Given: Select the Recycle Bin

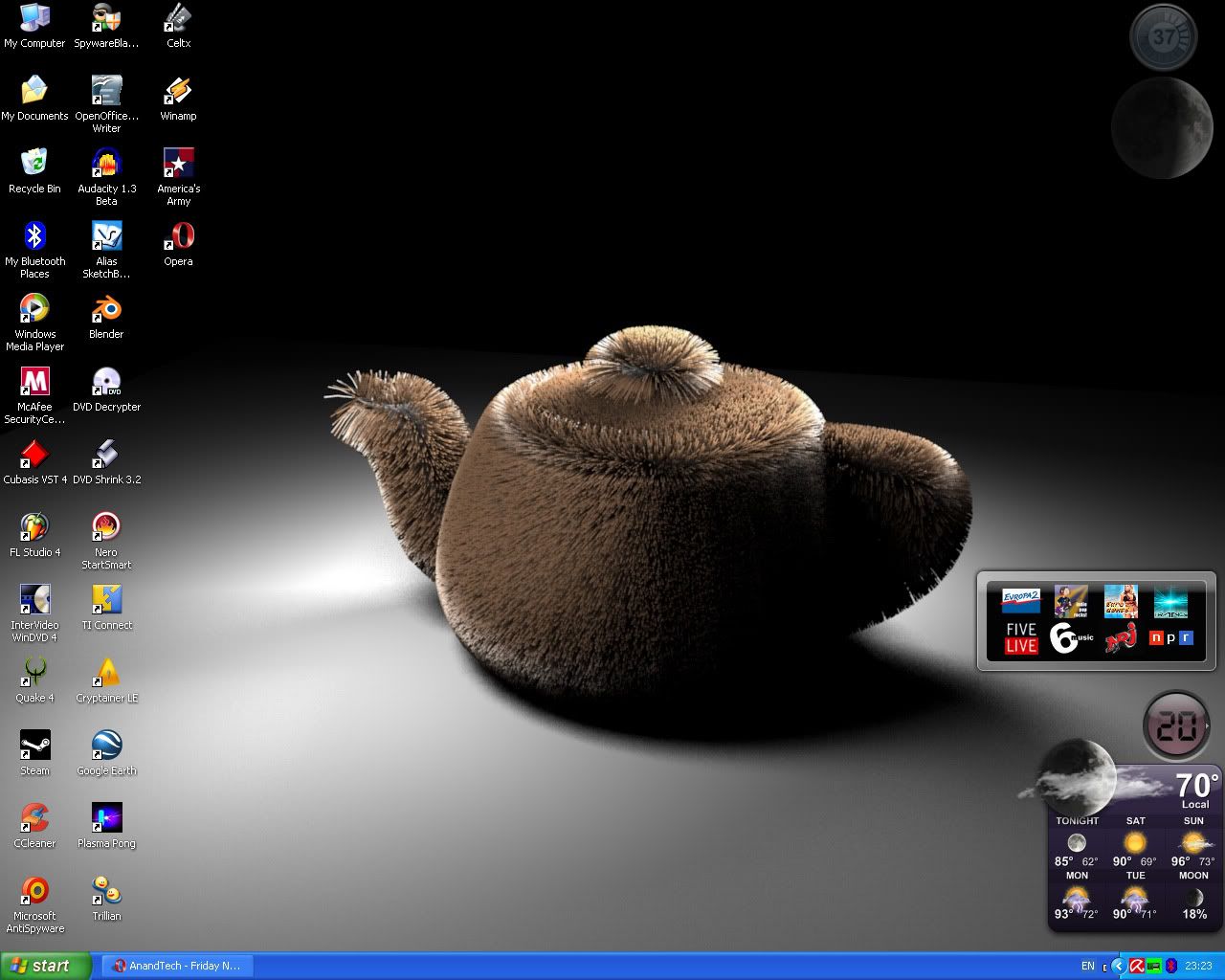Looking at the screenshot, I should (34, 164).
